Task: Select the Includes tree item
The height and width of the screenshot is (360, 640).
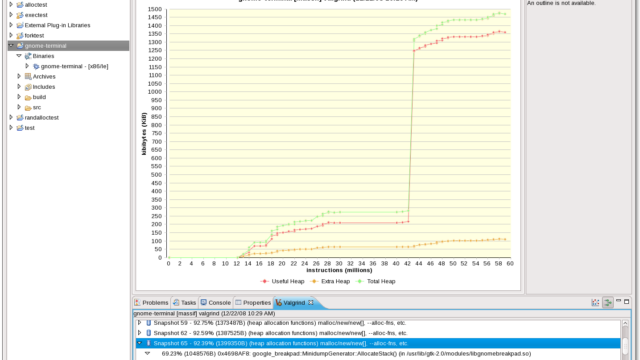Action: [44, 87]
